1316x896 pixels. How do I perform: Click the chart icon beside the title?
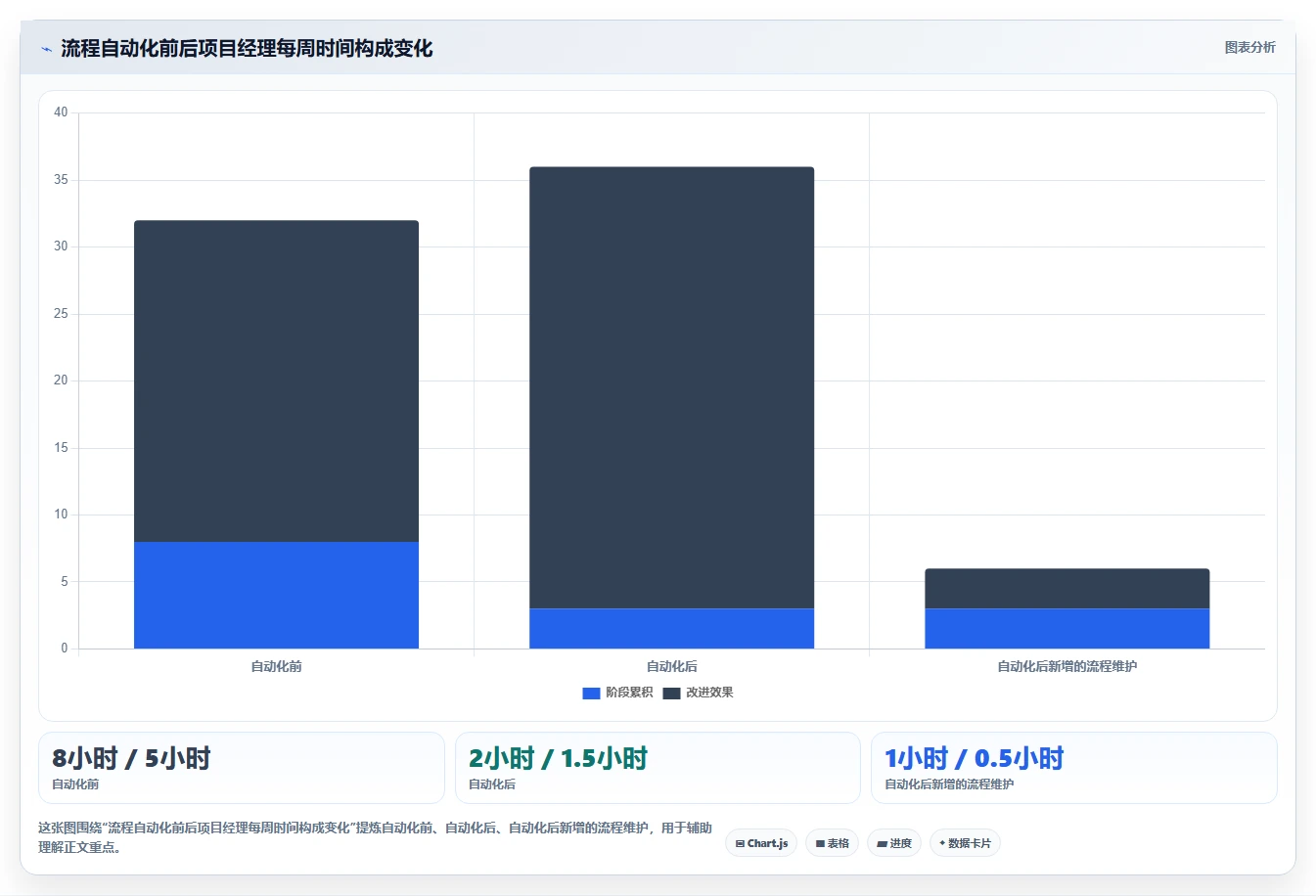(46, 49)
